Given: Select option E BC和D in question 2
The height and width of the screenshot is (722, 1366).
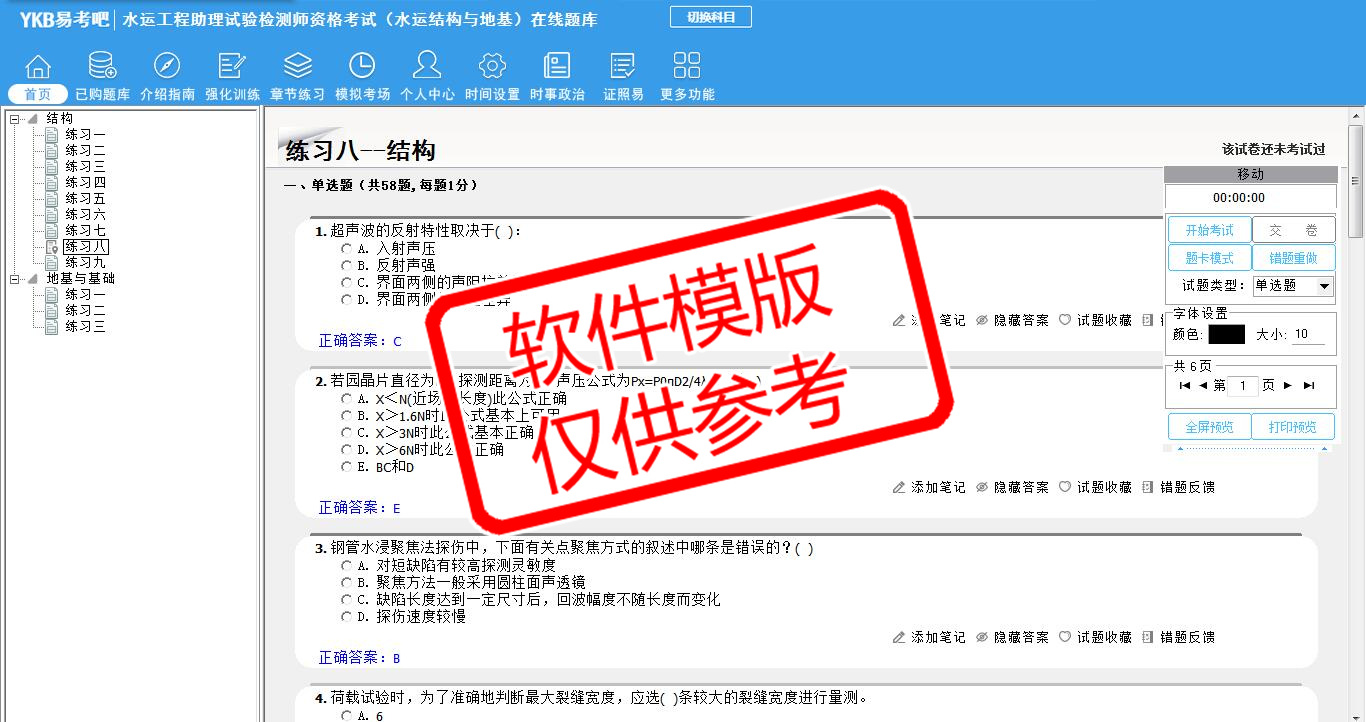Looking at the screenshot, I should tap(347, 467).
